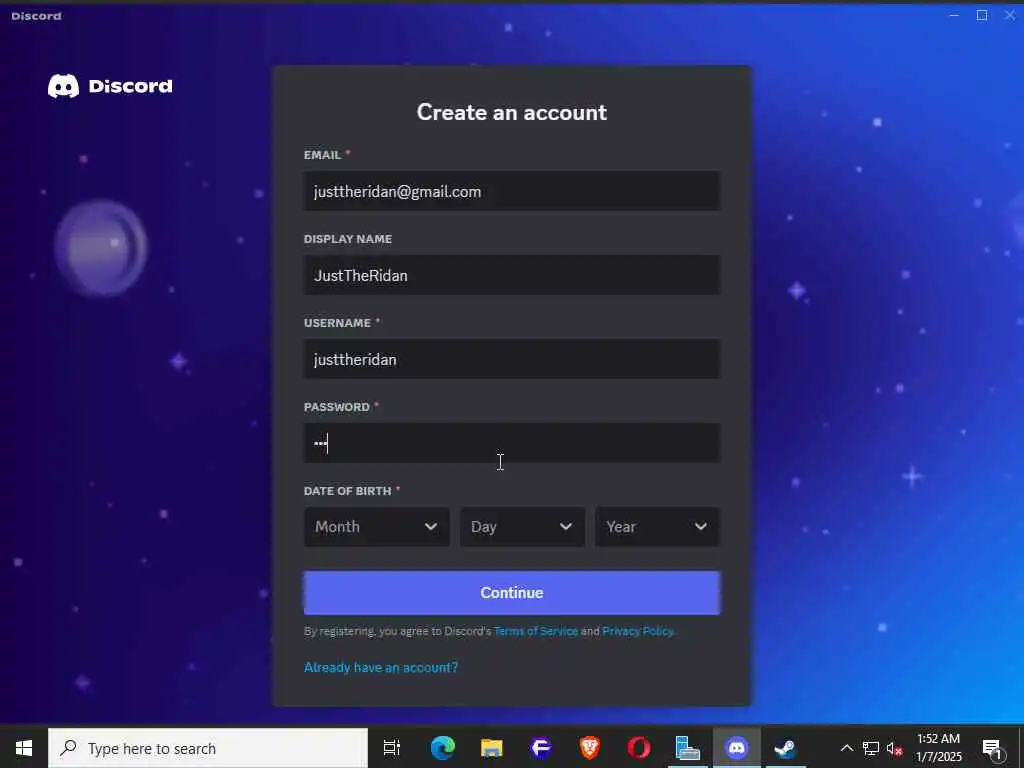Click Already have an account link

381,667
